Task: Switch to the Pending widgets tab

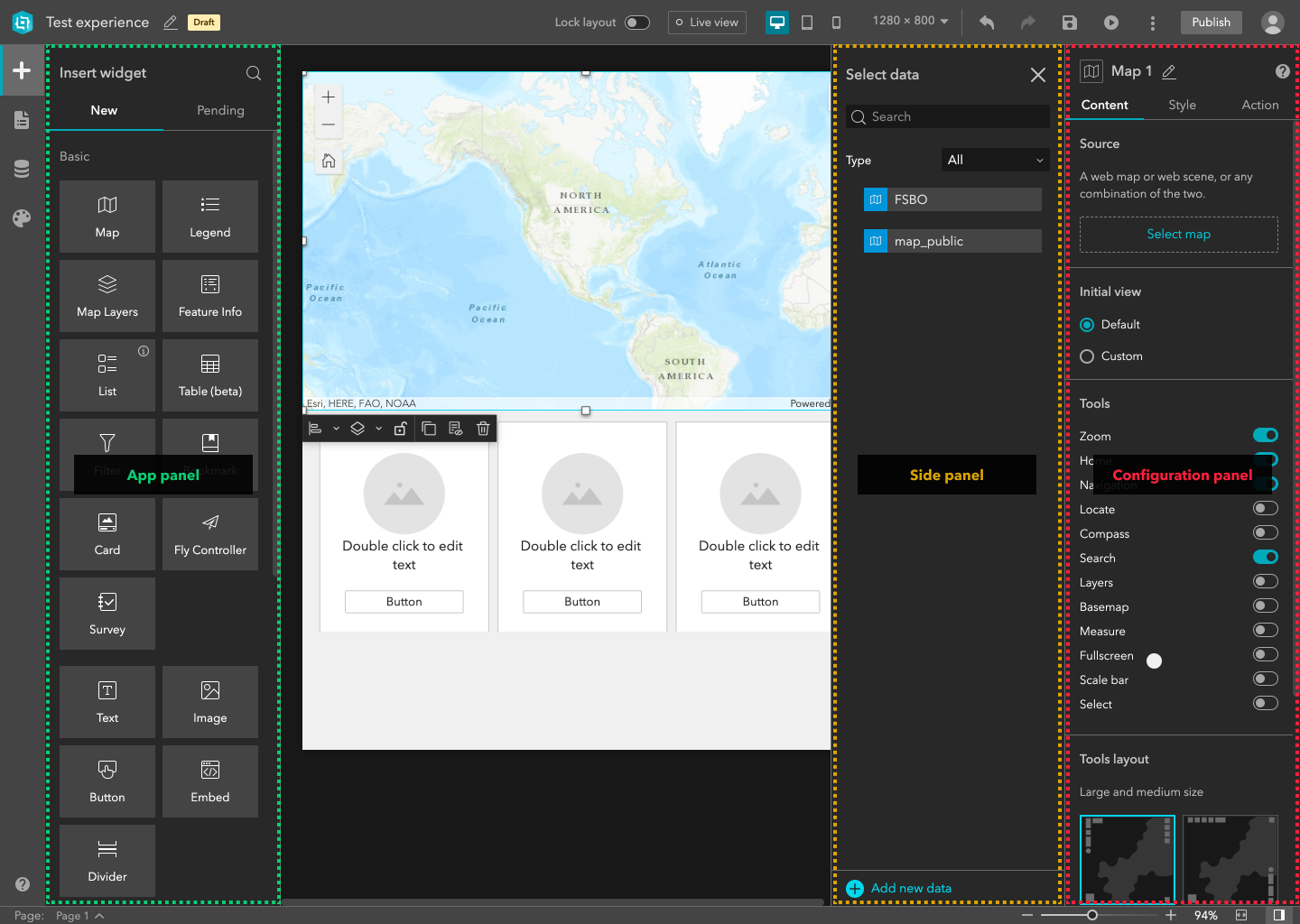Action: coord(220,110)
